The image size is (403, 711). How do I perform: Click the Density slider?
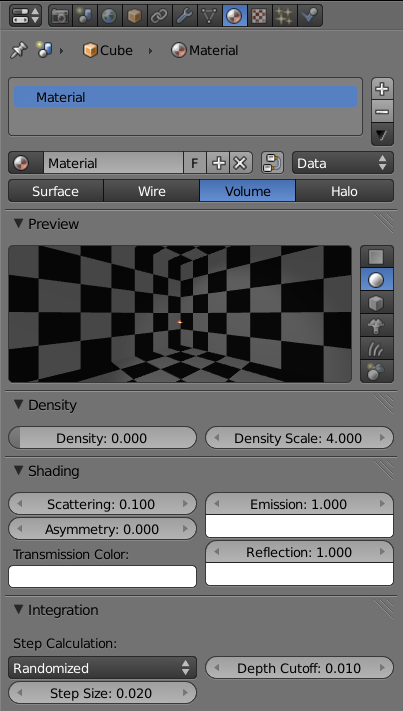point(102,438)
